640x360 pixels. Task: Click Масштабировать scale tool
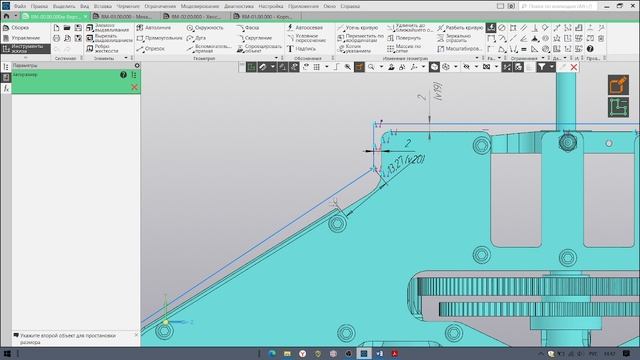pos(459,49)
